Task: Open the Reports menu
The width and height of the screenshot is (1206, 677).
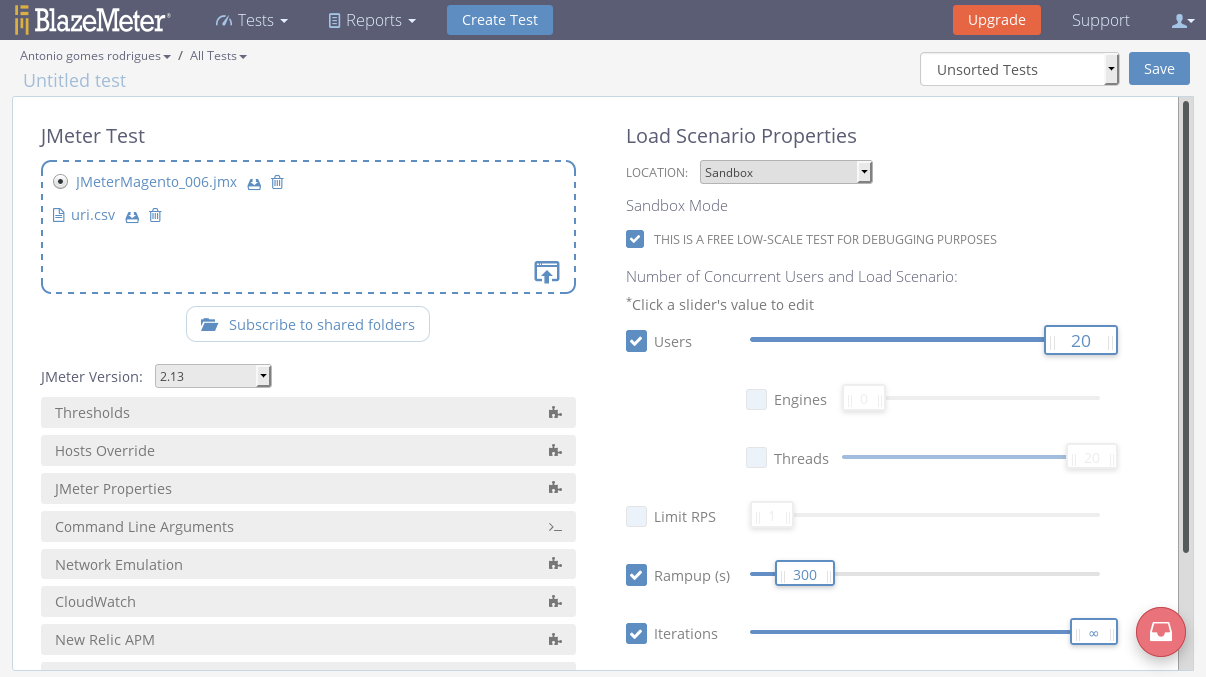Action: click(x=373, y=20)
